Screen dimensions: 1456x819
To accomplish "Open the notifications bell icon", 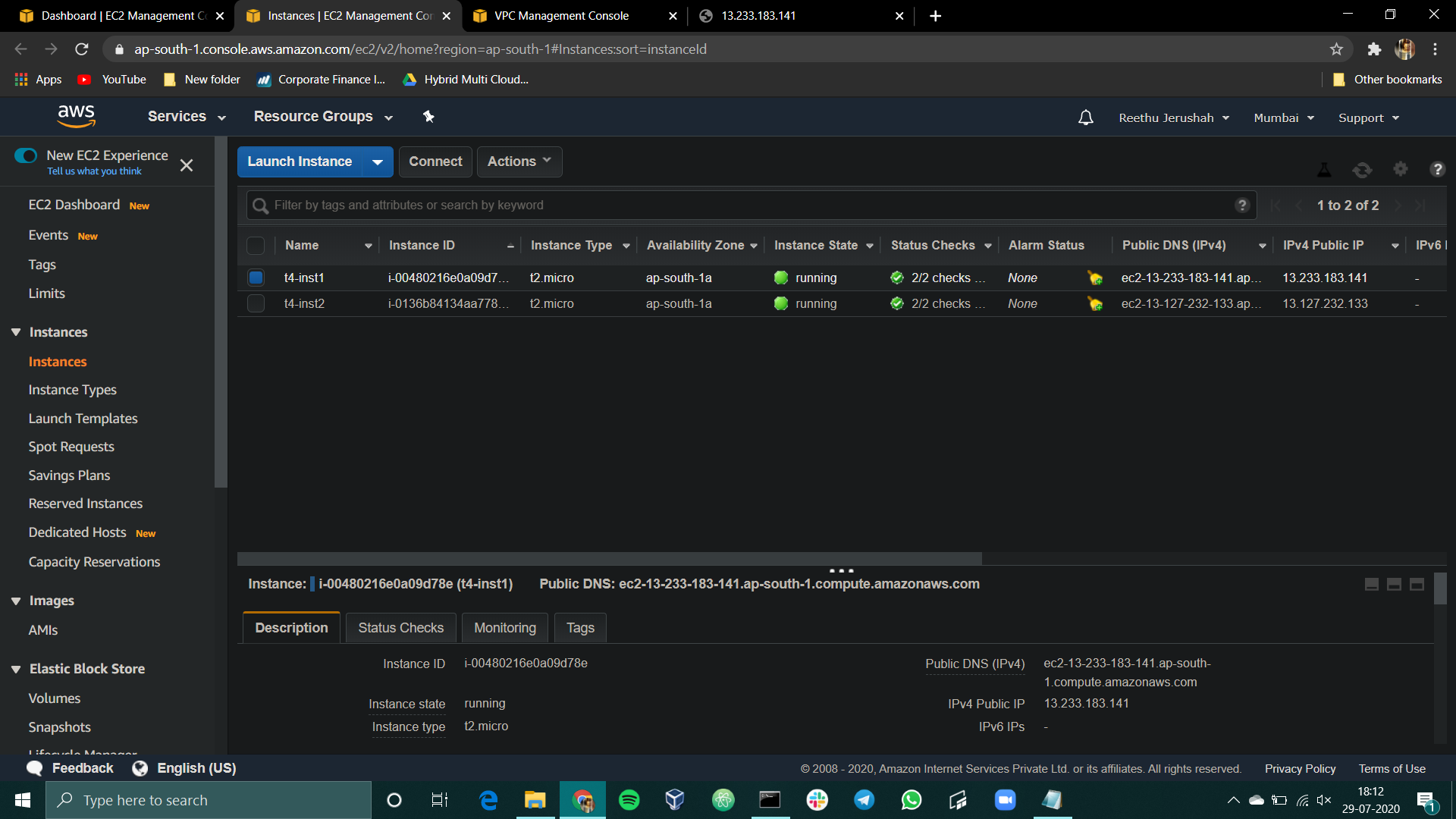I will tap(1086, 118).
